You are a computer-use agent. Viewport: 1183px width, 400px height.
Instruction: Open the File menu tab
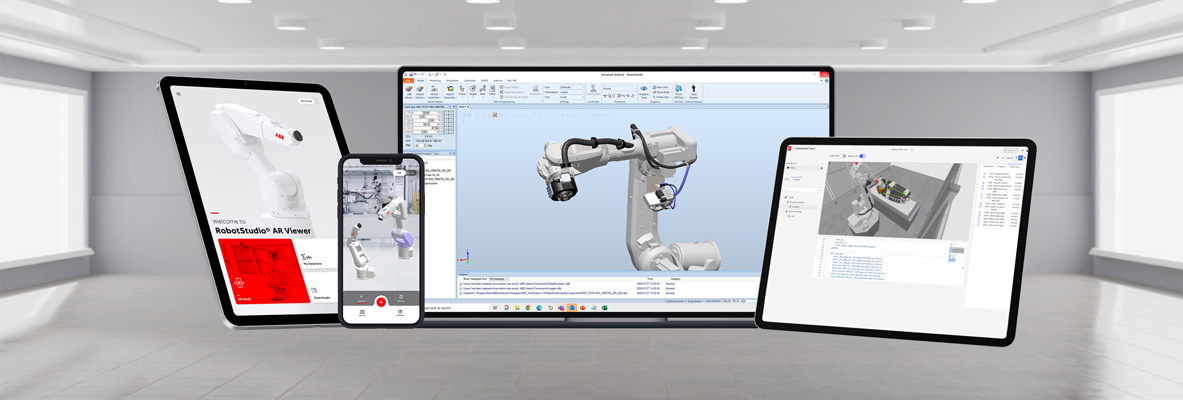[x=406, y=80]
